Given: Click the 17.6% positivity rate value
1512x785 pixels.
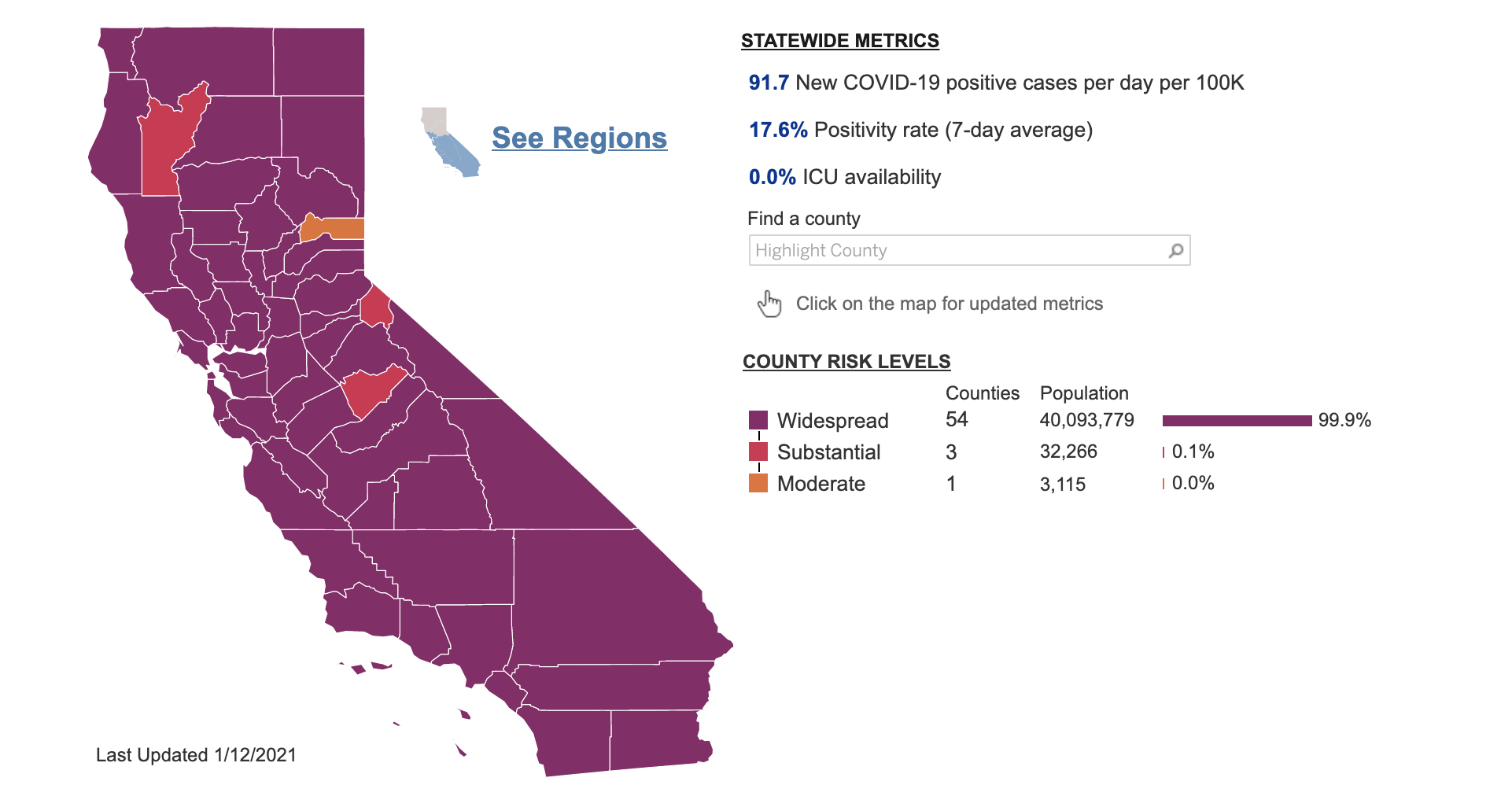Looking at the screenshot, I should click(x=778, y=130).
